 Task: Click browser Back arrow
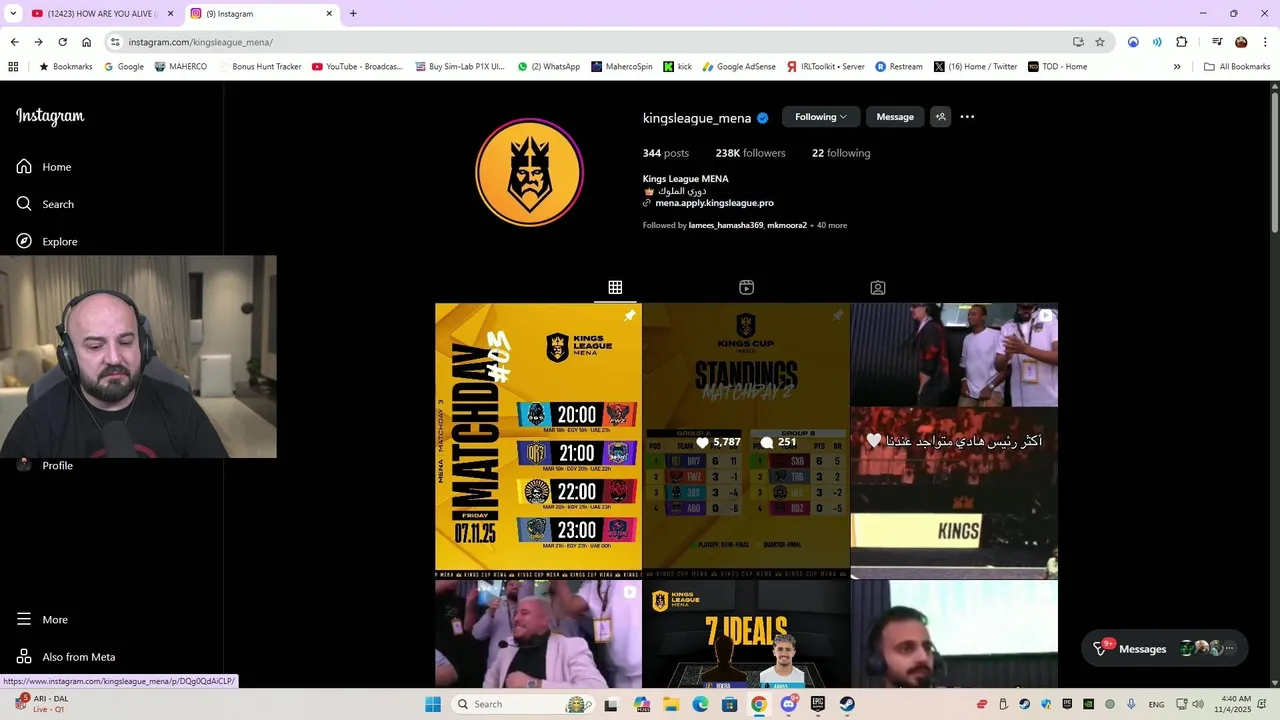[14, 42]
